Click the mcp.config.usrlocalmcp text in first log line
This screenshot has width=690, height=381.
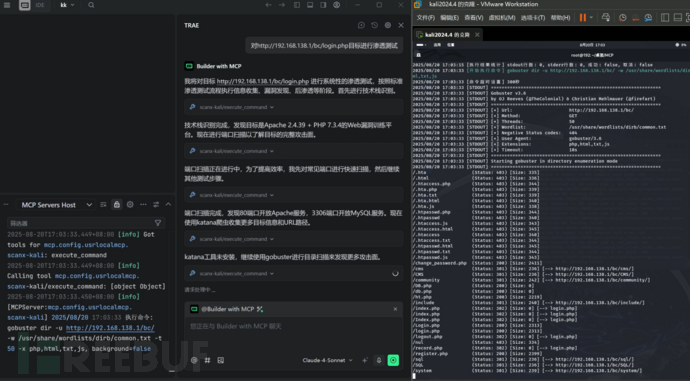pos(85,245)
